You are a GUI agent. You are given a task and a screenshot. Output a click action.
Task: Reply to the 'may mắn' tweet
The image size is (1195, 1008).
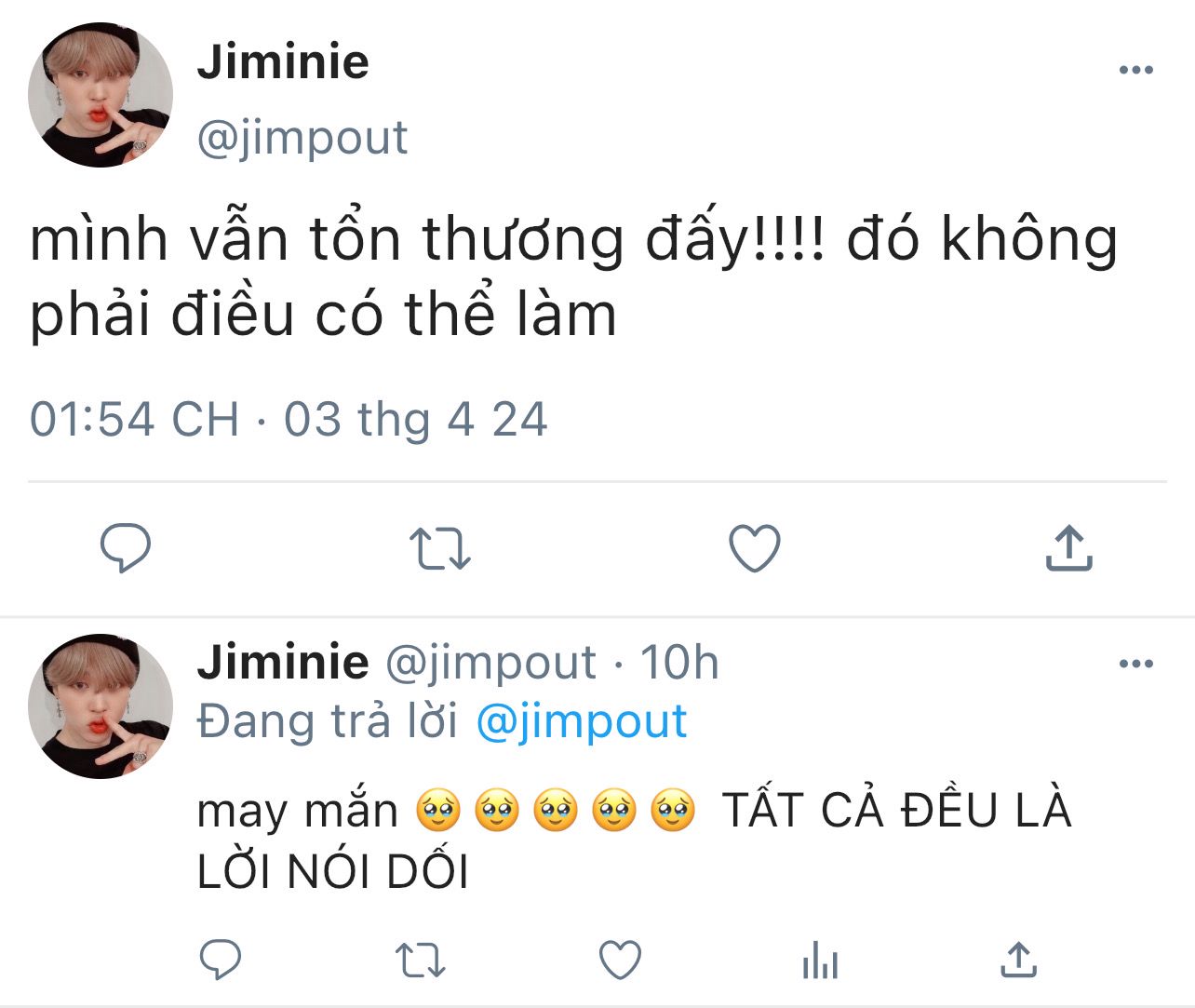[221, 960]
